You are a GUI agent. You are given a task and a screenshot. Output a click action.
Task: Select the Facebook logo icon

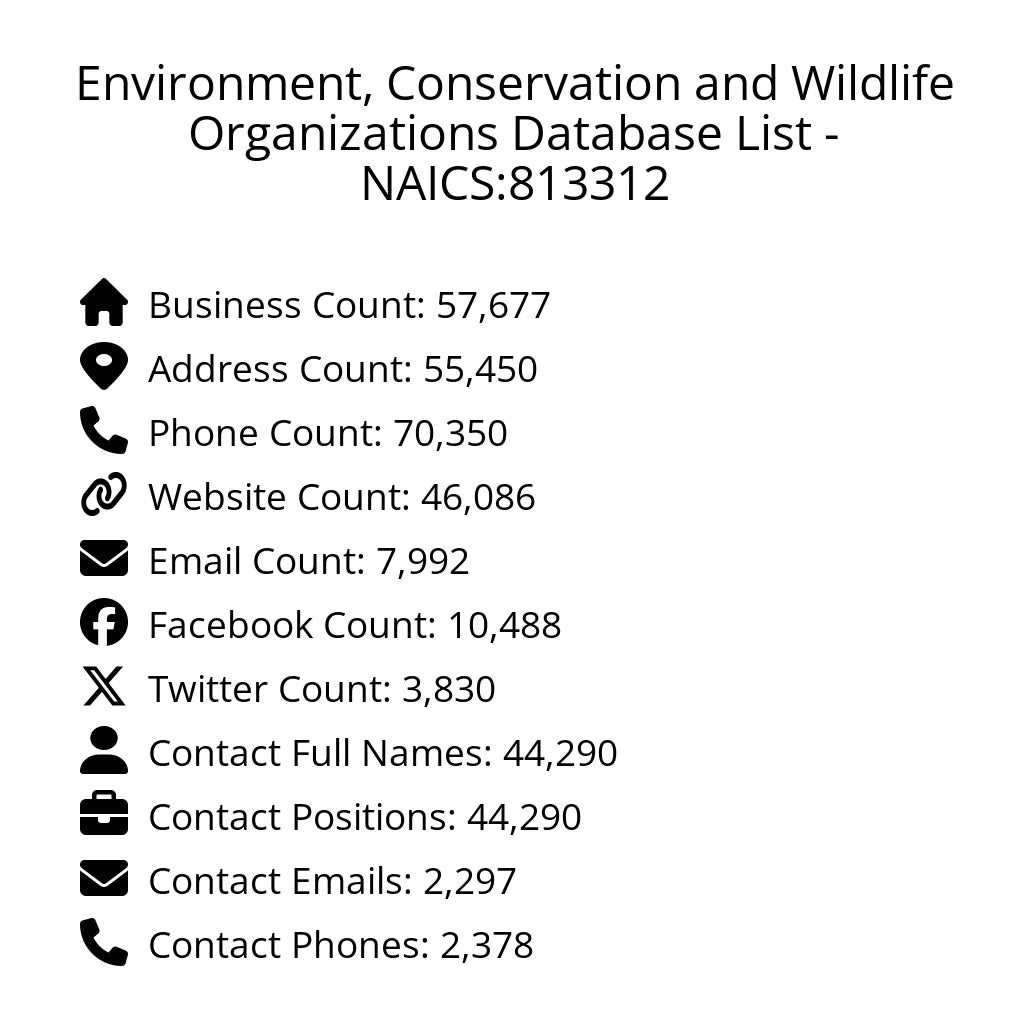[104, 623]
